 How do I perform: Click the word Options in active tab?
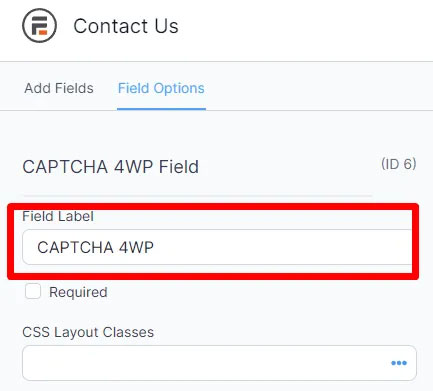click(179, 89)
